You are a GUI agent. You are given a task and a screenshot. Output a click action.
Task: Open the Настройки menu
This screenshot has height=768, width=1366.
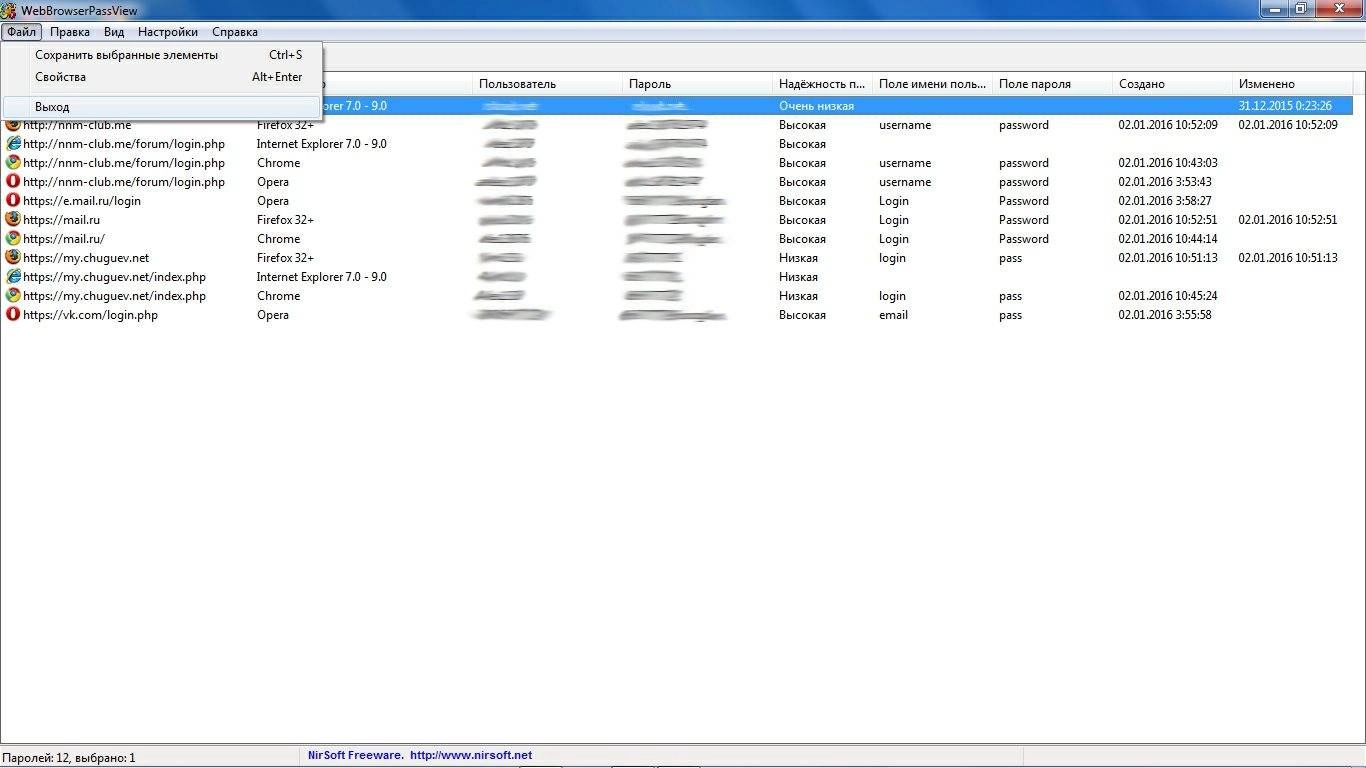pyautogui.click(x=168, y=32)
